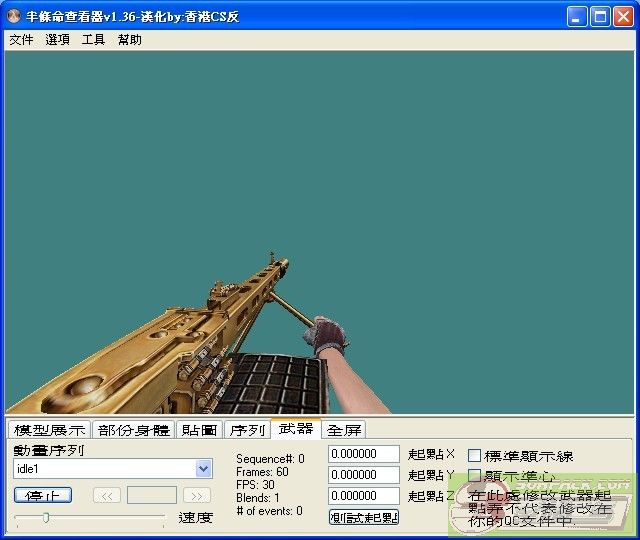Open the 幫助 menu
The image size is (640, 540).
coord(130,40)
